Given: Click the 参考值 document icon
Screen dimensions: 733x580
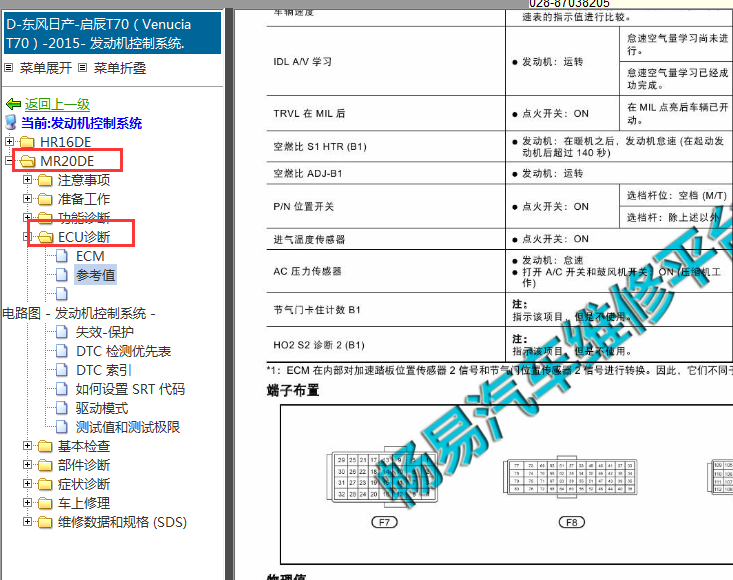Looking at the screenshot, I should pos(62,275).
